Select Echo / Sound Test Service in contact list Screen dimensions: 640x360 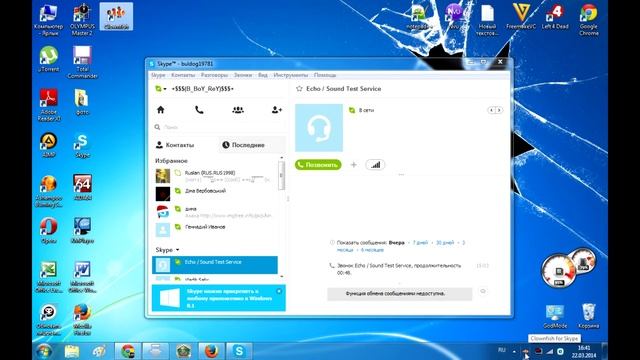tap(215, 265)
